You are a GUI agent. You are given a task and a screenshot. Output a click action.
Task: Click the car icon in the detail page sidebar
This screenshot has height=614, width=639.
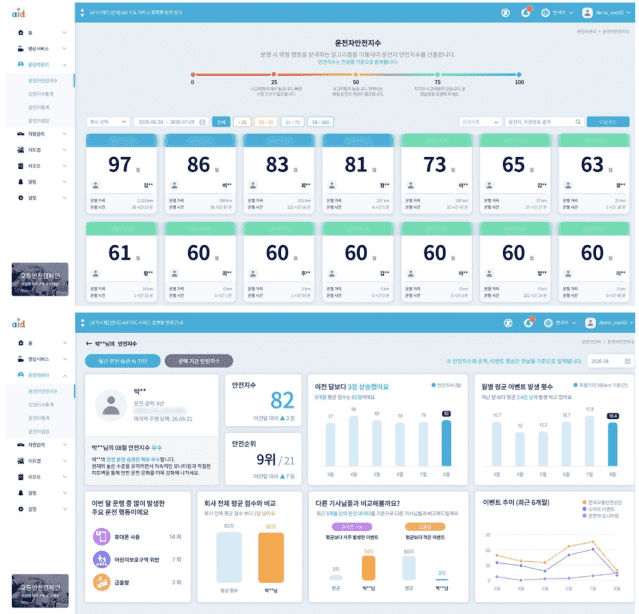pyautogui.click(x=21, y=445)
